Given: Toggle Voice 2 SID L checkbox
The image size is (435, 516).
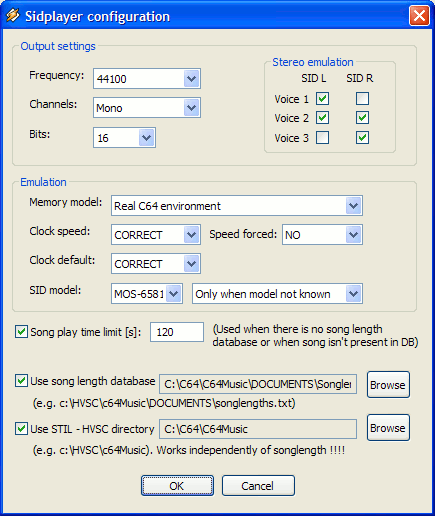Looking at the screenshot, I should pos(322,118).
